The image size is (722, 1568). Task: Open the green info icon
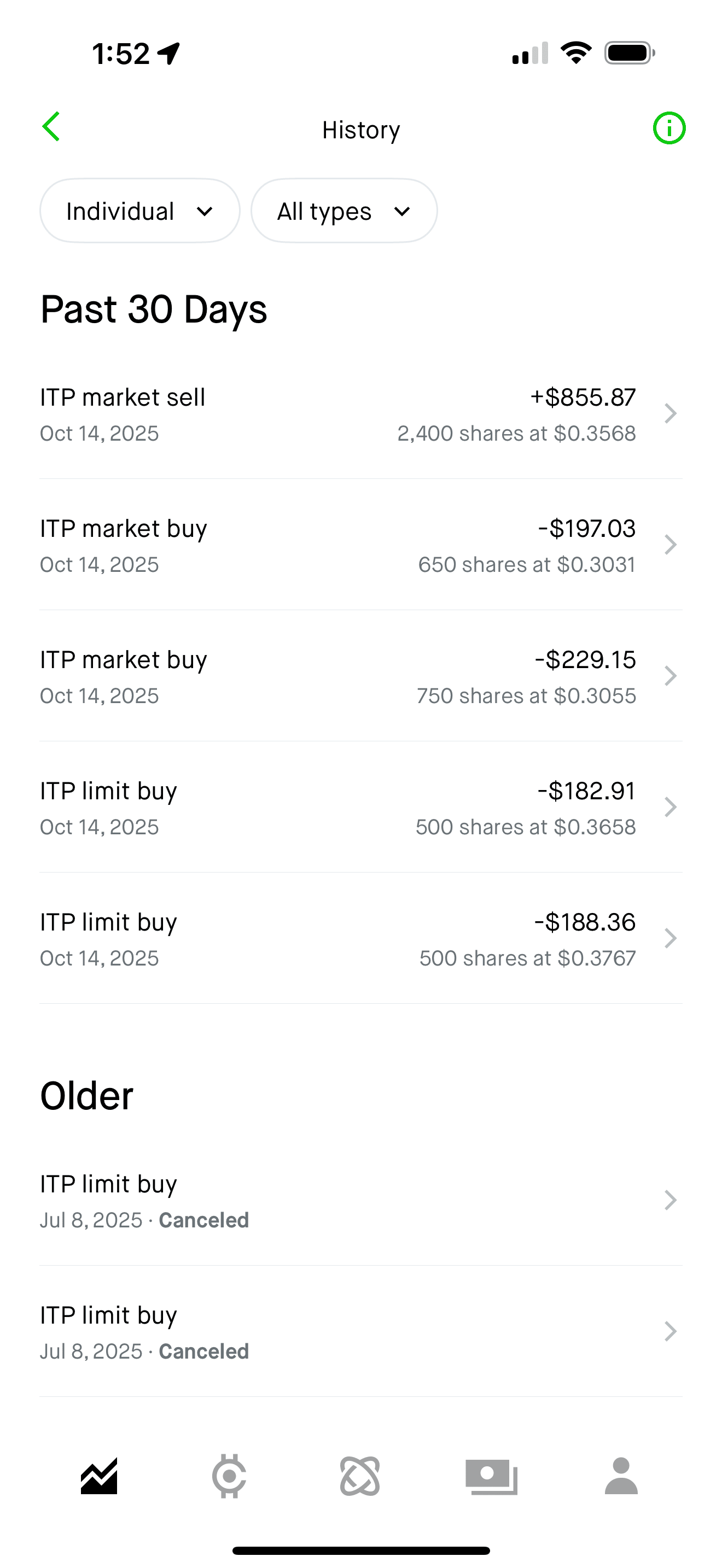click(669, 128)
